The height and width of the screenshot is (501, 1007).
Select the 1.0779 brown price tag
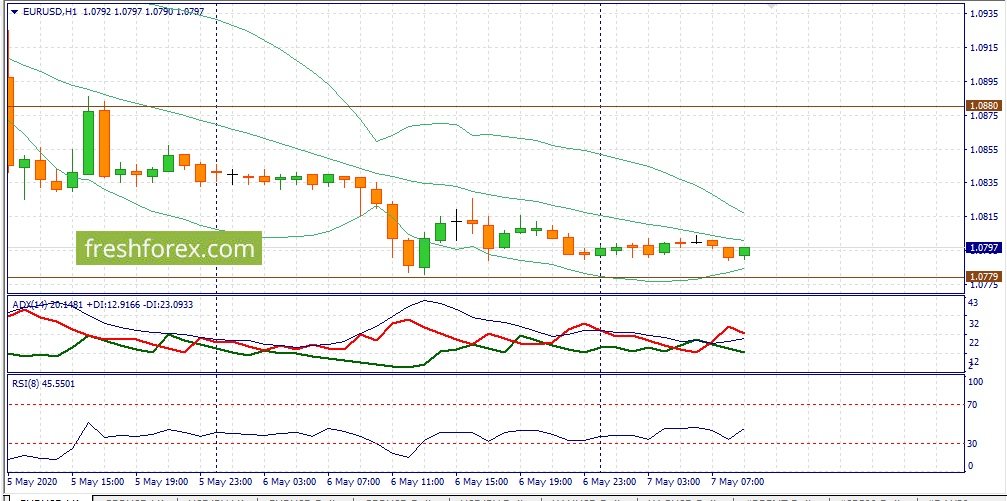(x=984, y=277)
